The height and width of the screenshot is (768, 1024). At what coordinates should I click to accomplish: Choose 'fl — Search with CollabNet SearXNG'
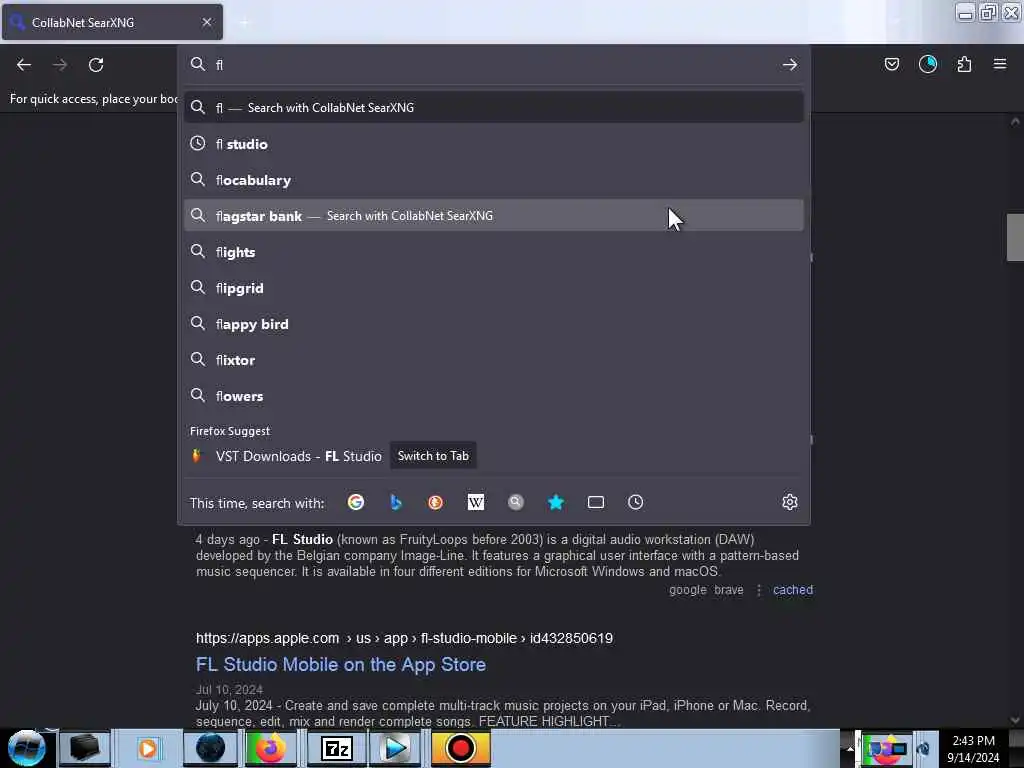tap(494, 108)
